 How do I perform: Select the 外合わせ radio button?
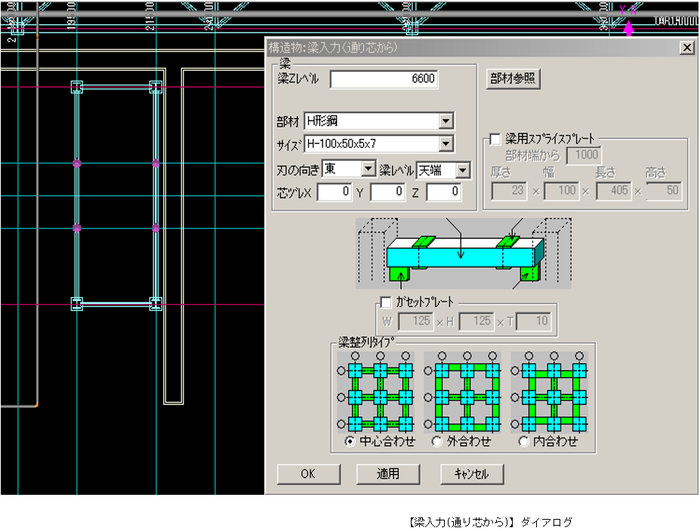[437, 441]
